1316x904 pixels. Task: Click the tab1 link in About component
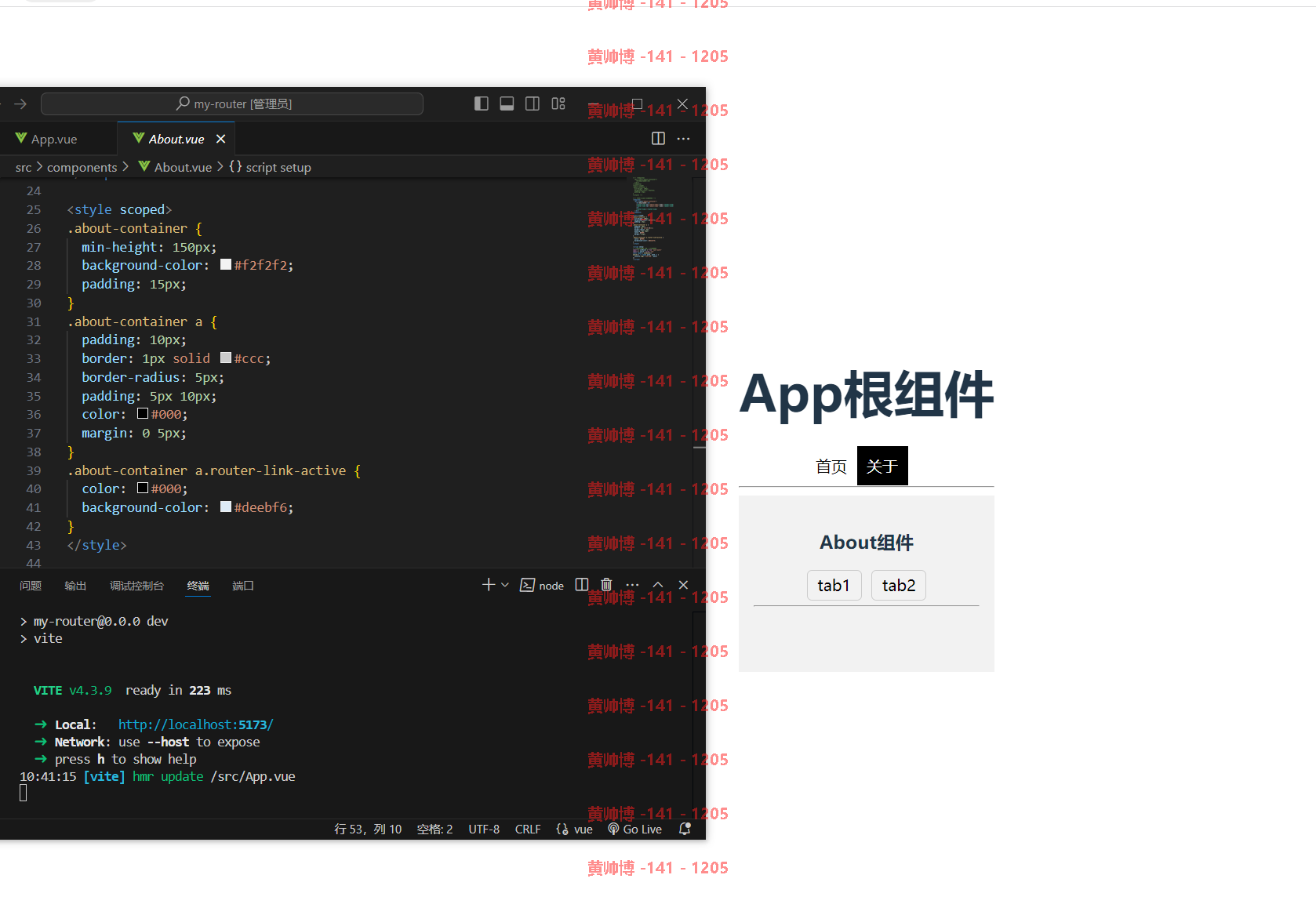pyautogui.click(x=834, y=586)
